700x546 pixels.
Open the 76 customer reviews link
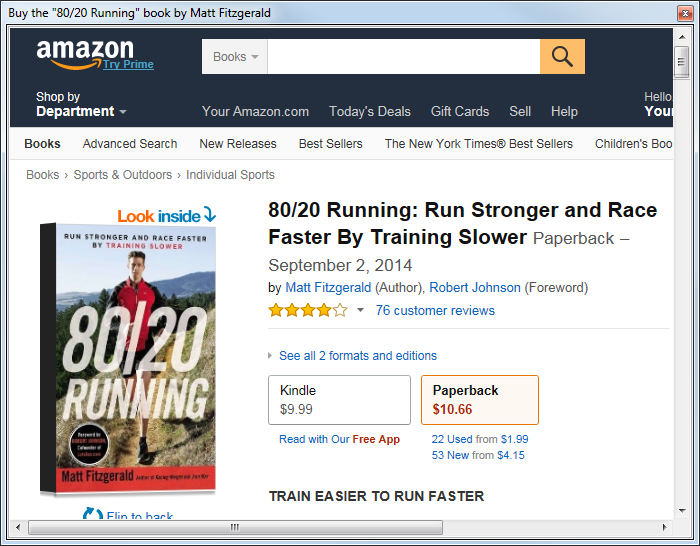(x=435, y=311)
